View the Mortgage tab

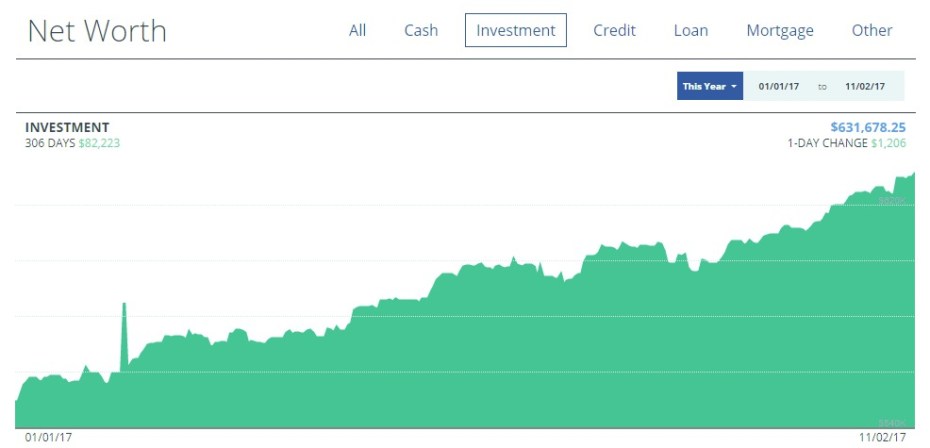click(780, 31)
